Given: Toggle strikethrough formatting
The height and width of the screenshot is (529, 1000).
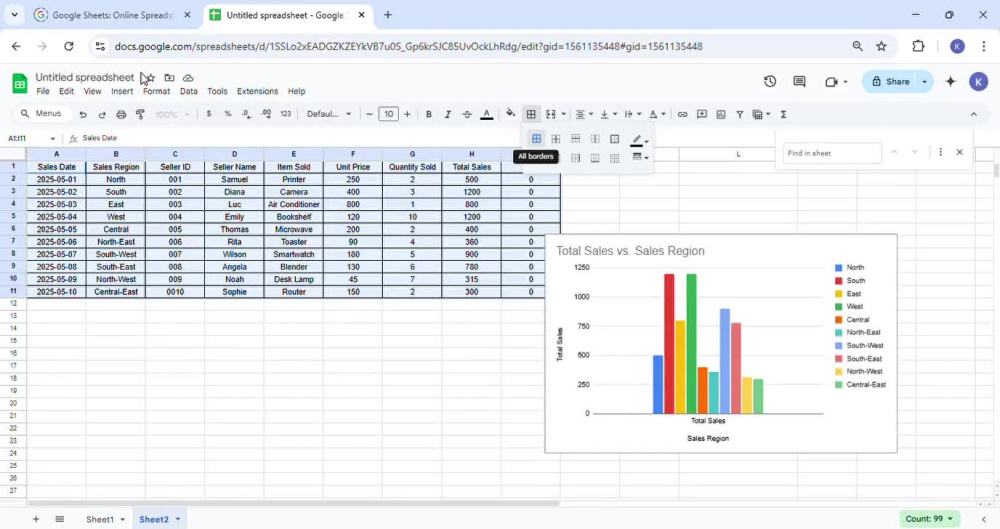Looking at the screenshot, I should pyautogui.click(x=467, y=114).
